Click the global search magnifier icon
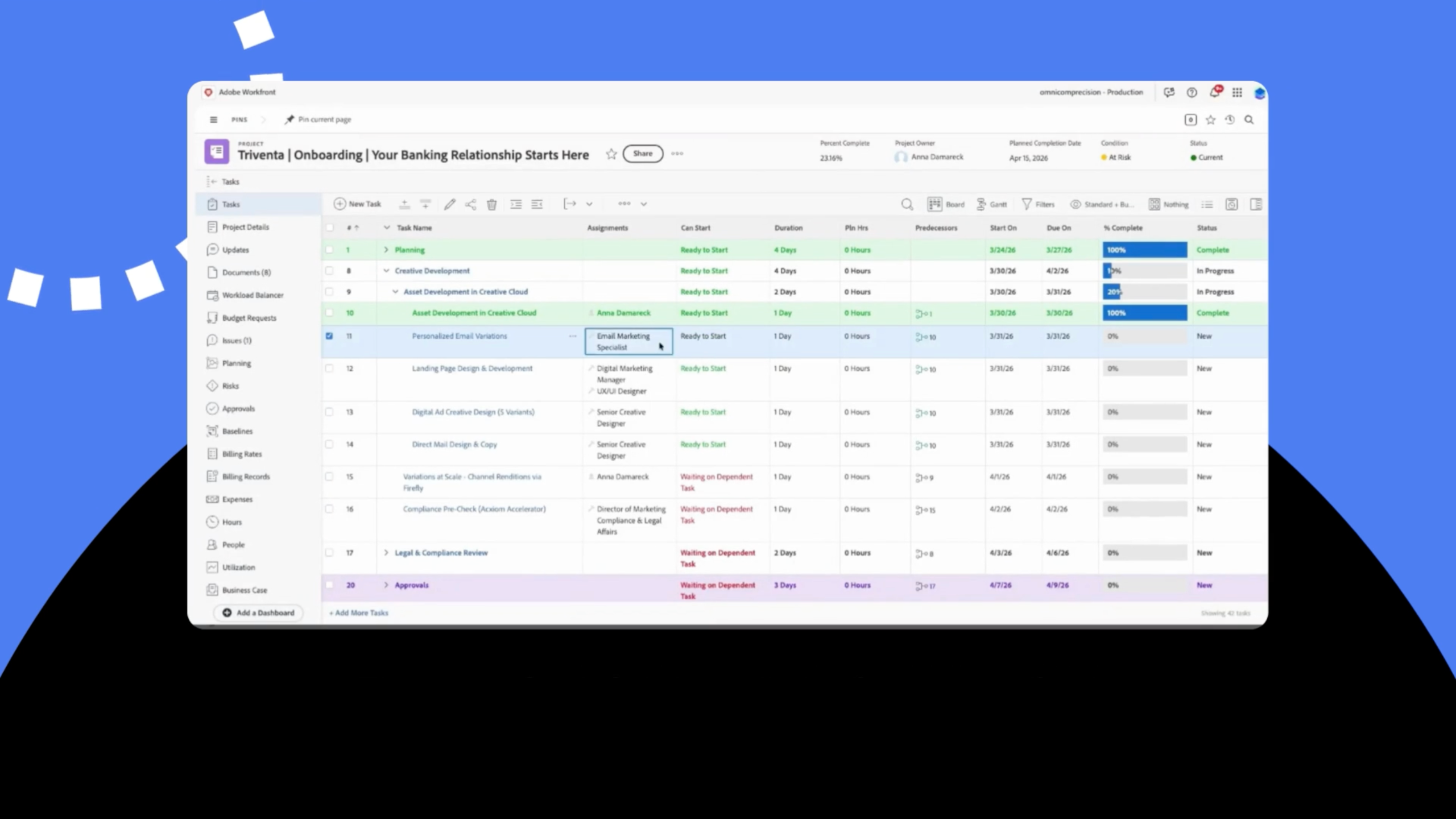Screen dimensions: 1456x819 coord(1249,120)
